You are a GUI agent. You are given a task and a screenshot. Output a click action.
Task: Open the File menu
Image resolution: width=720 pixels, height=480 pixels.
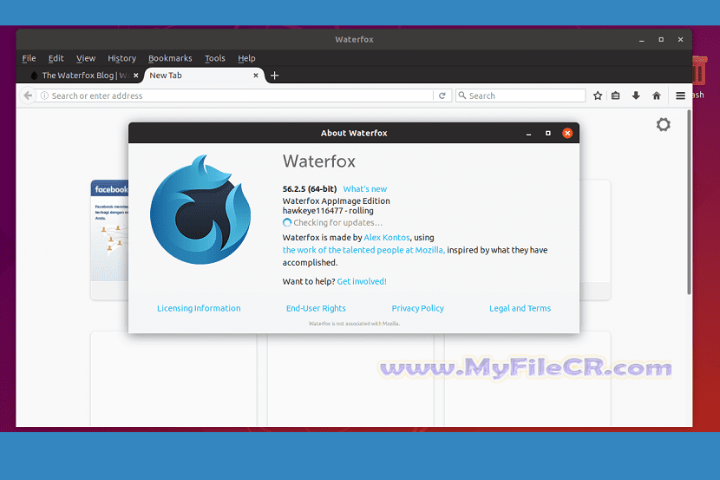point(29,58)
